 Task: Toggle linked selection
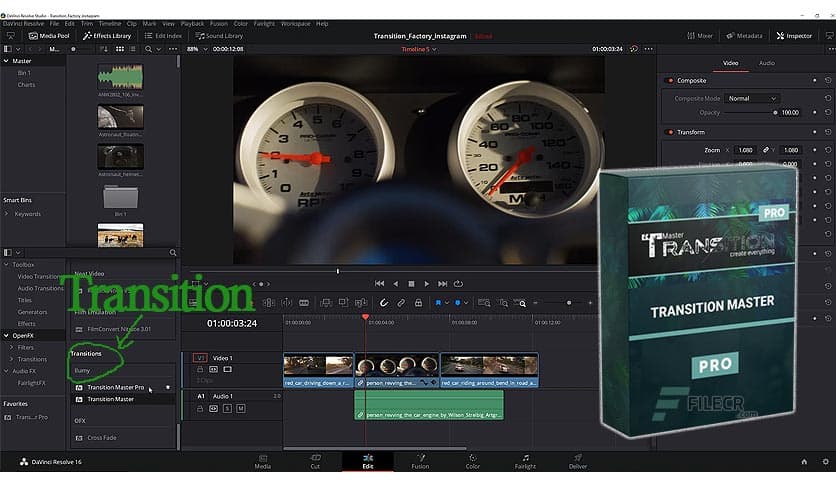click(x=401, y=303)
